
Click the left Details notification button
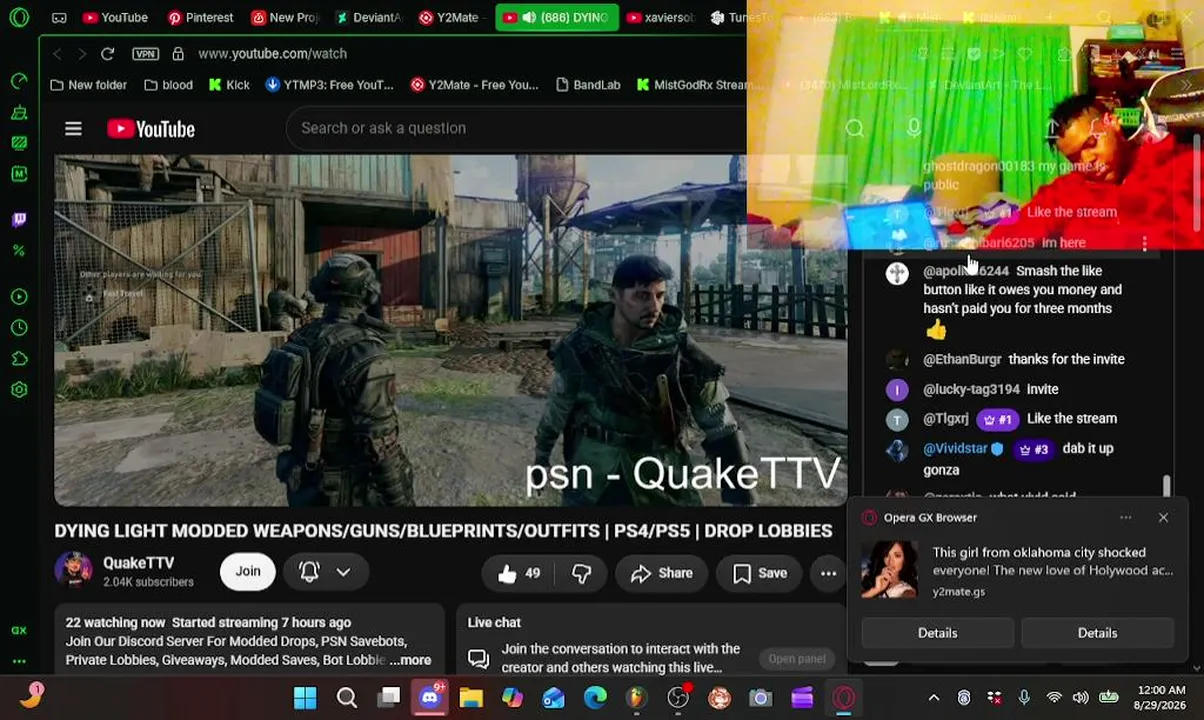pos(937,632)
